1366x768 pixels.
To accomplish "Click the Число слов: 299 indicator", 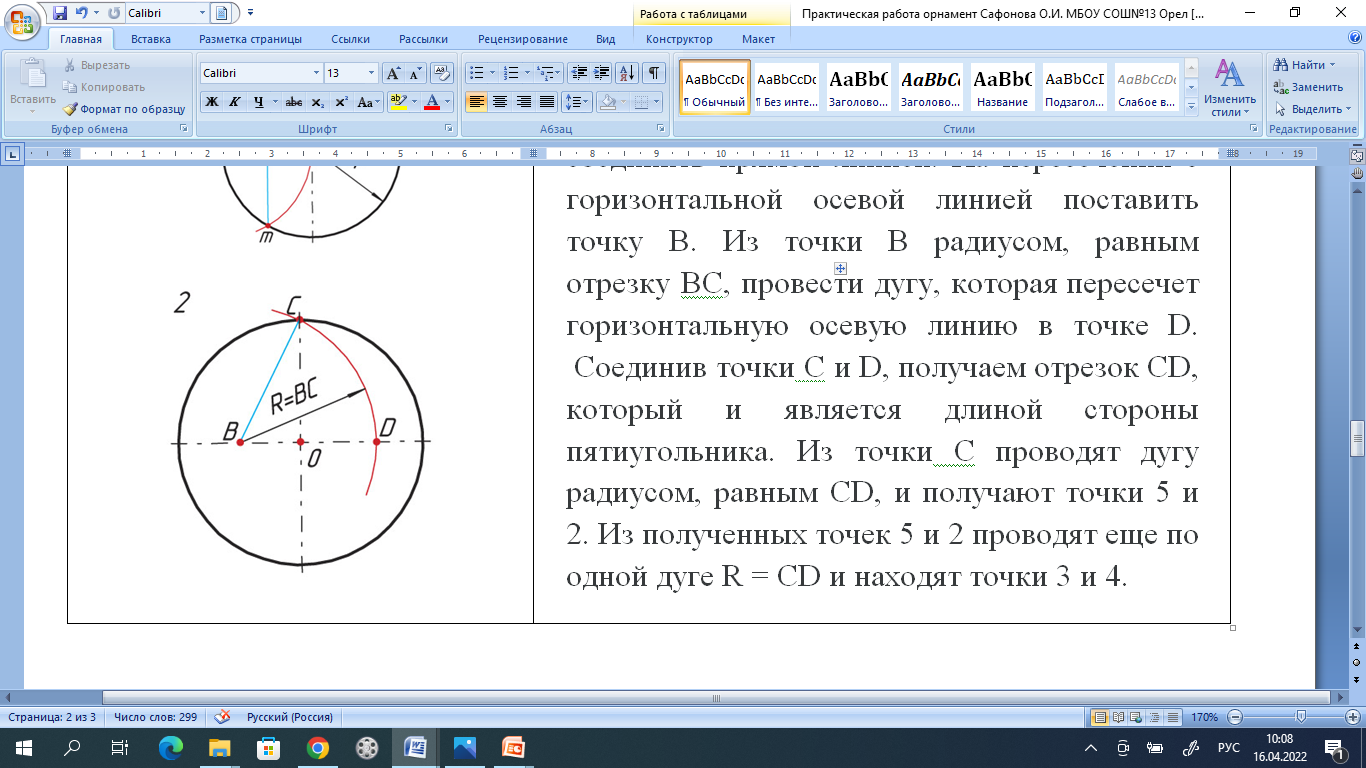I will pos(155,717).
